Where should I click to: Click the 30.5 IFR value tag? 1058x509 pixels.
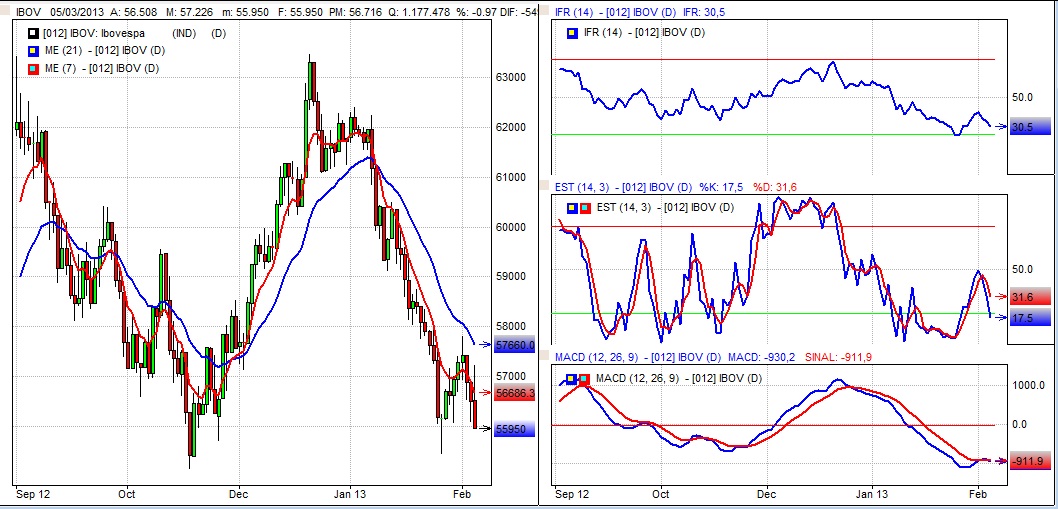[x=1029, y=127]
